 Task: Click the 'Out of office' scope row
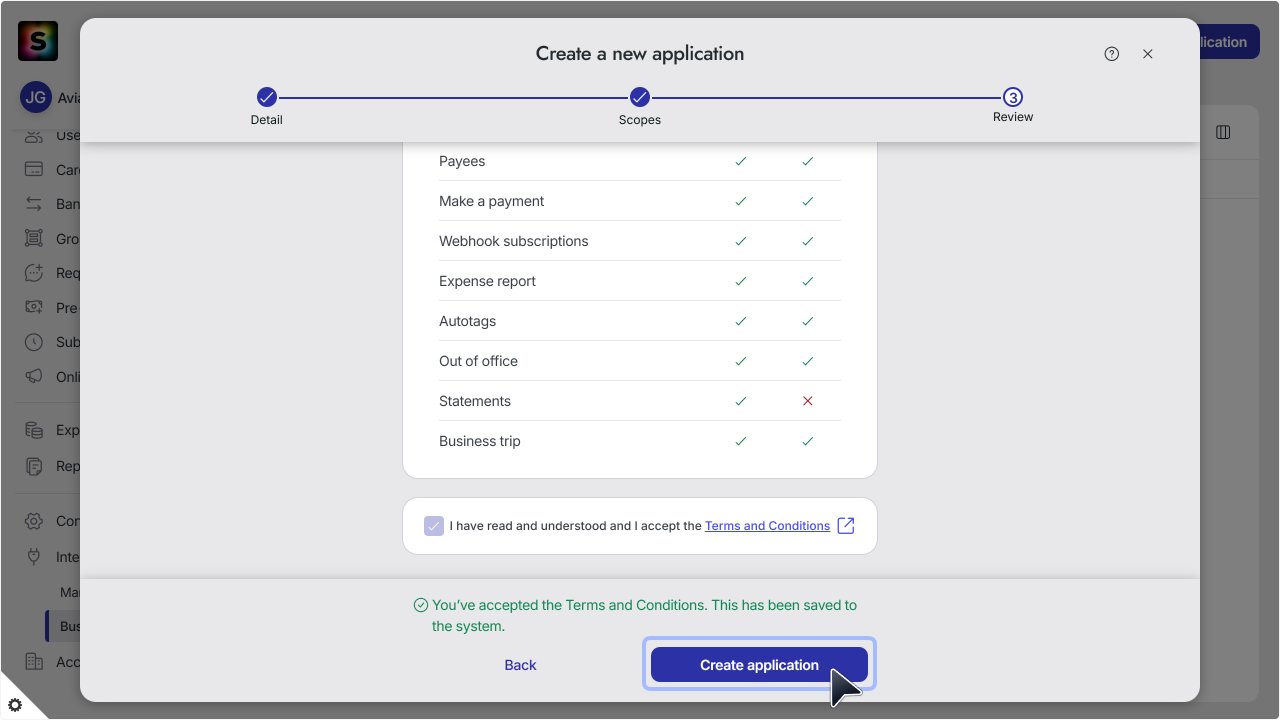click(640, 361)
